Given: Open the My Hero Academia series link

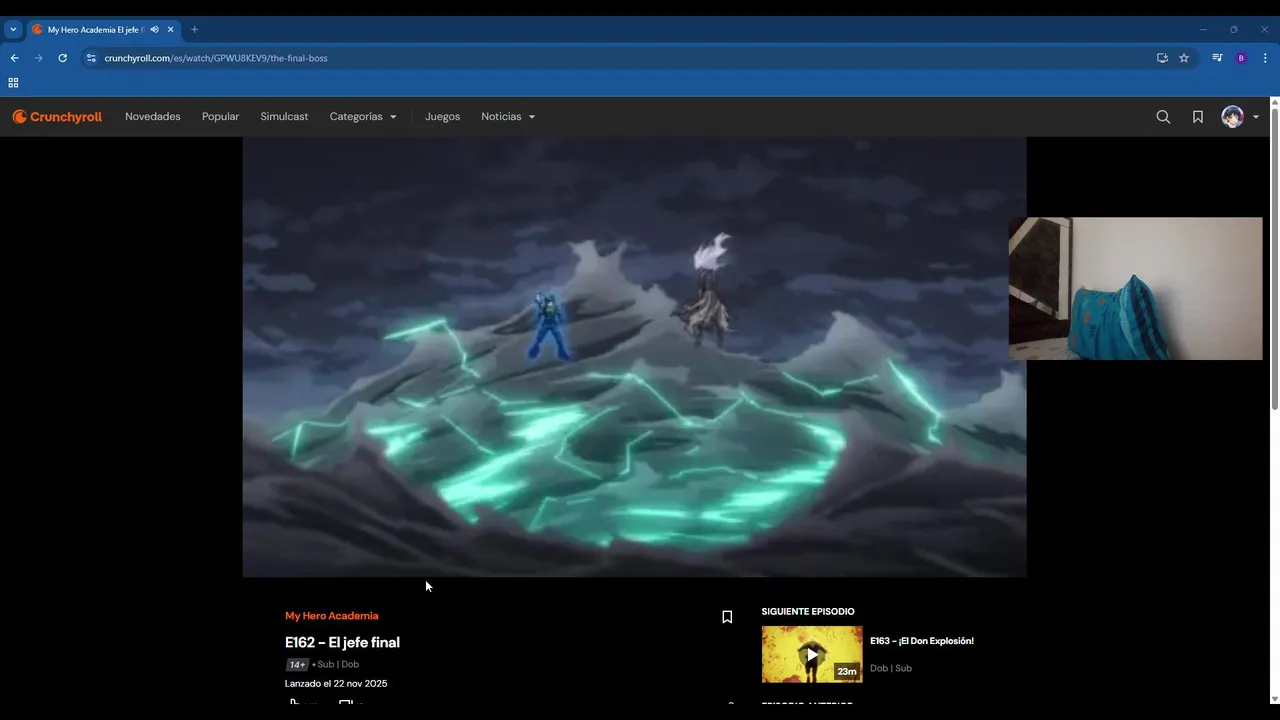Looking at the screenshot, I should tap(331, 616).
